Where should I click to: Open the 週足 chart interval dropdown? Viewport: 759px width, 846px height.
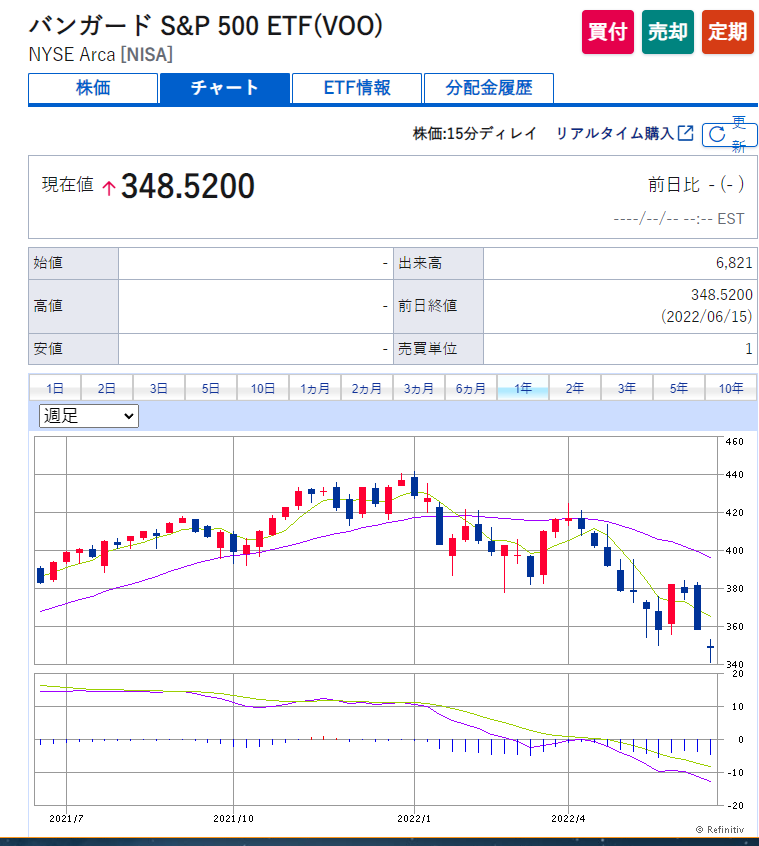coord(88,416)
